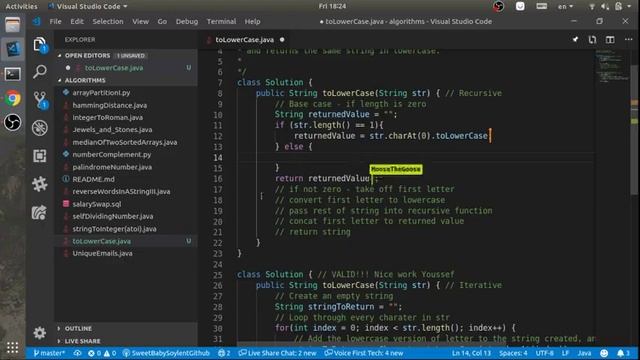Screen dimensions: 640x360
Task: Open Show Applications grid in dock
Action: (x=13, y=347)
